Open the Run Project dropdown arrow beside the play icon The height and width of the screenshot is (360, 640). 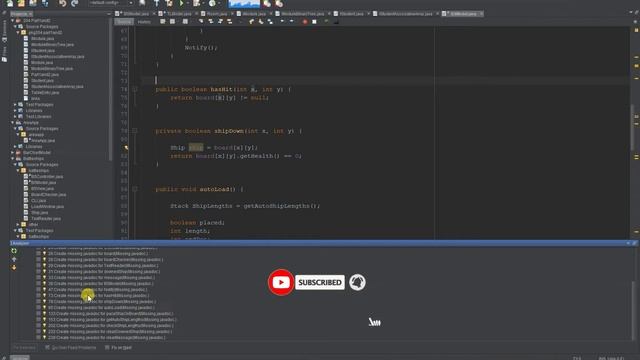[187, 3]
